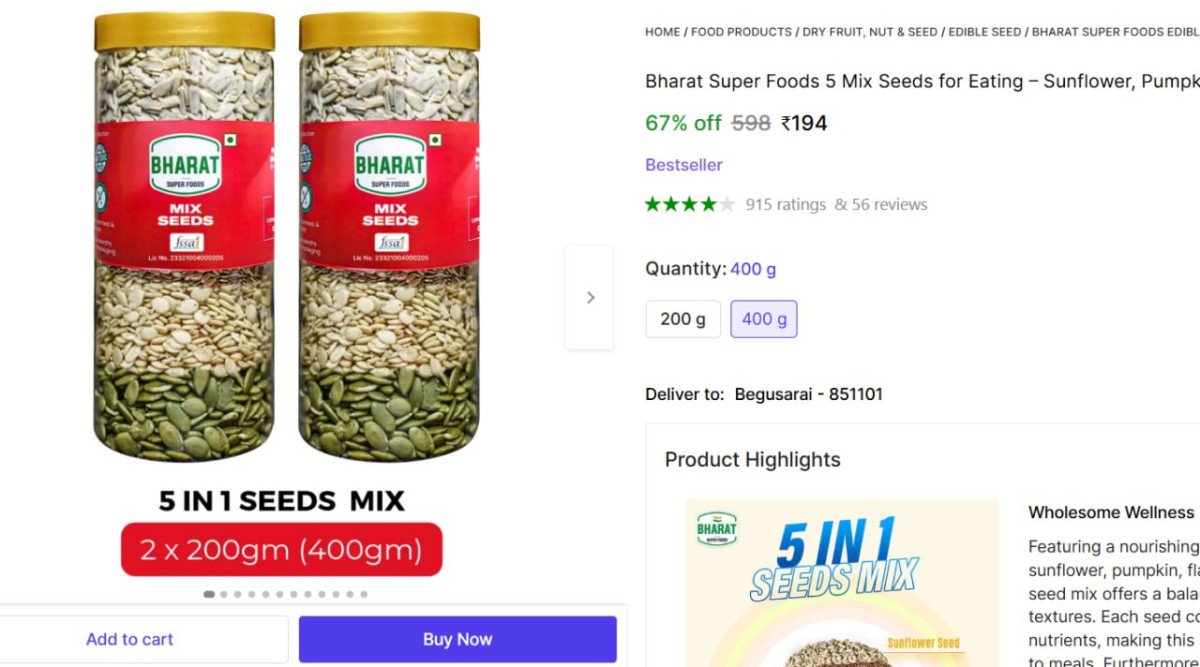Click the next image arrow
This screenshot has width=1200, height=667.
pyautogui.click(x=589, y=297)
